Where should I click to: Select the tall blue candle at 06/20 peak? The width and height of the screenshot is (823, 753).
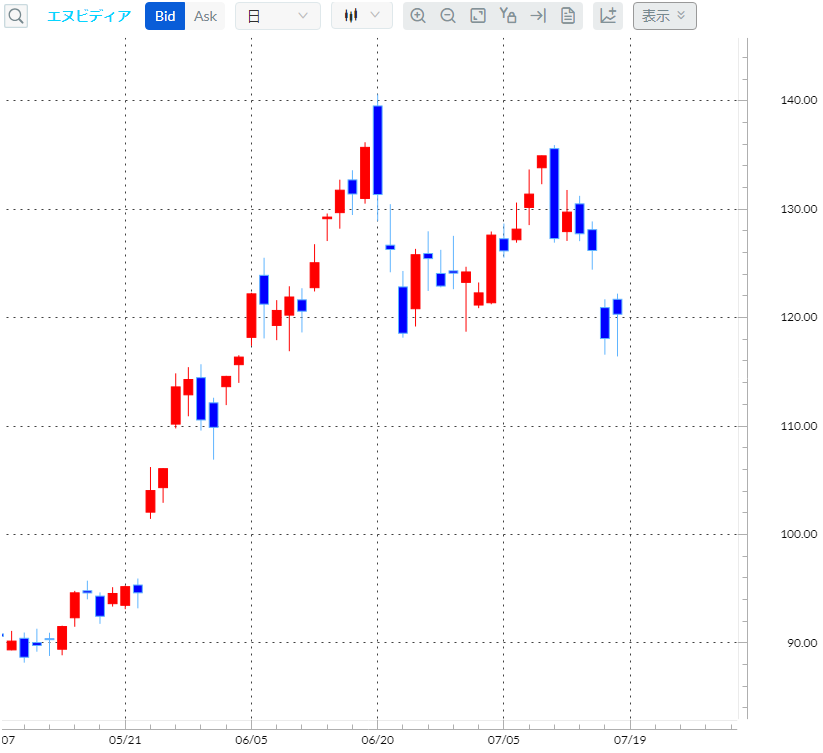point(378,150)
